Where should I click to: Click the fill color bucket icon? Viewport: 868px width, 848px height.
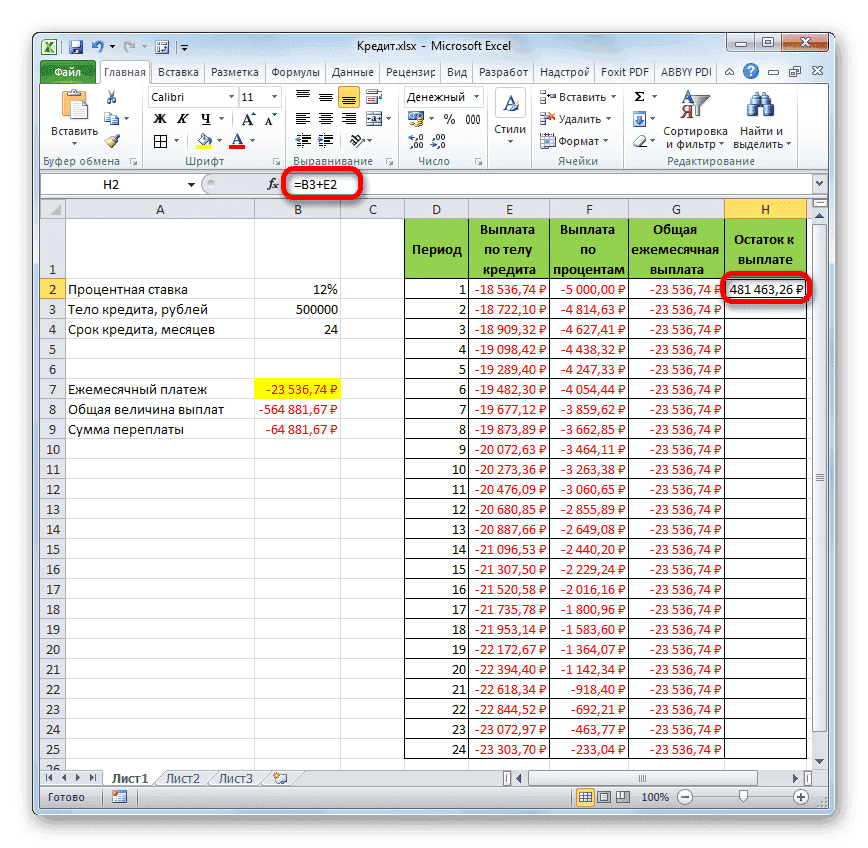[203, 139]
